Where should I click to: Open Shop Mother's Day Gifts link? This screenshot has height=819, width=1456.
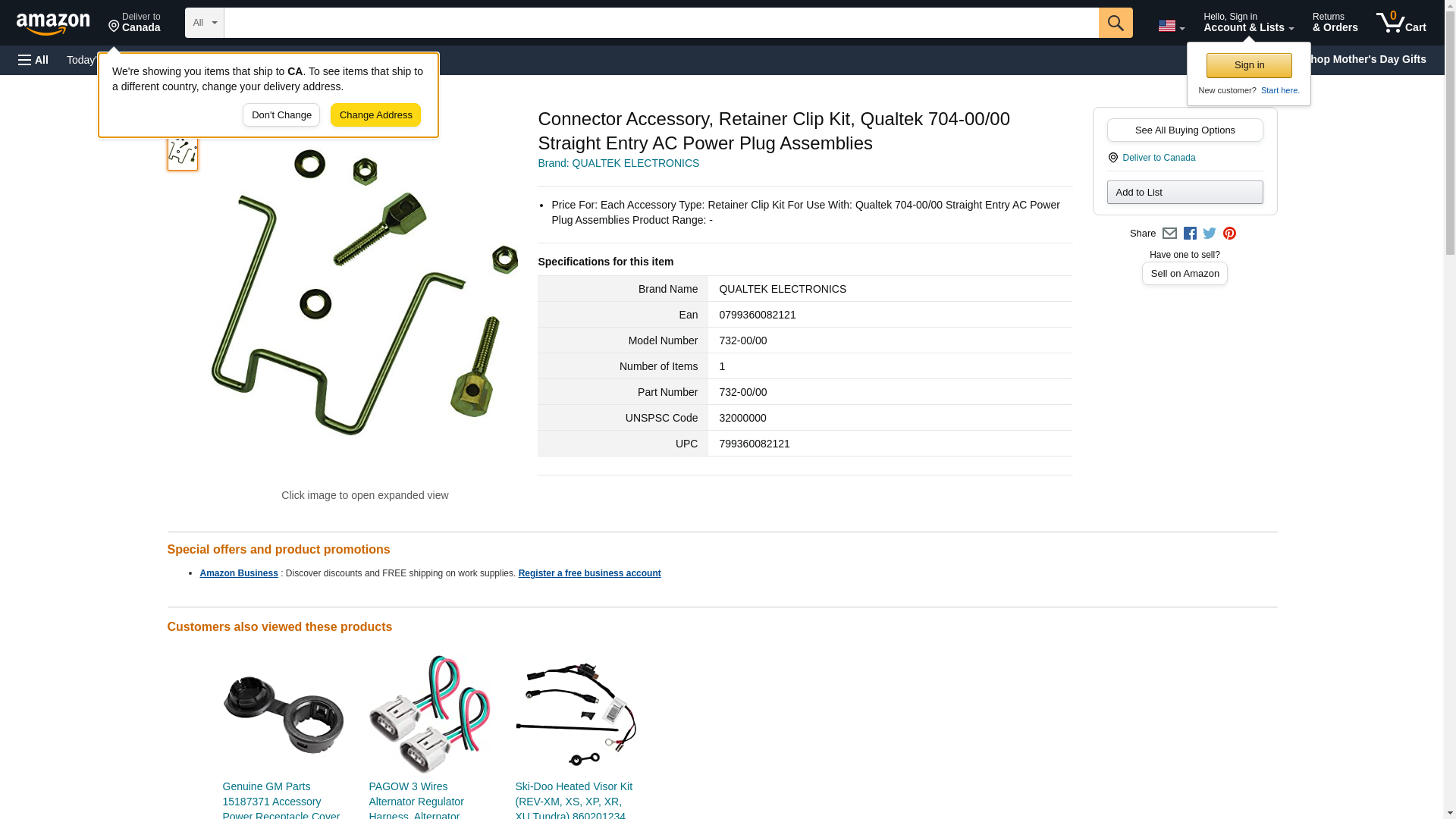[1370, 59]
